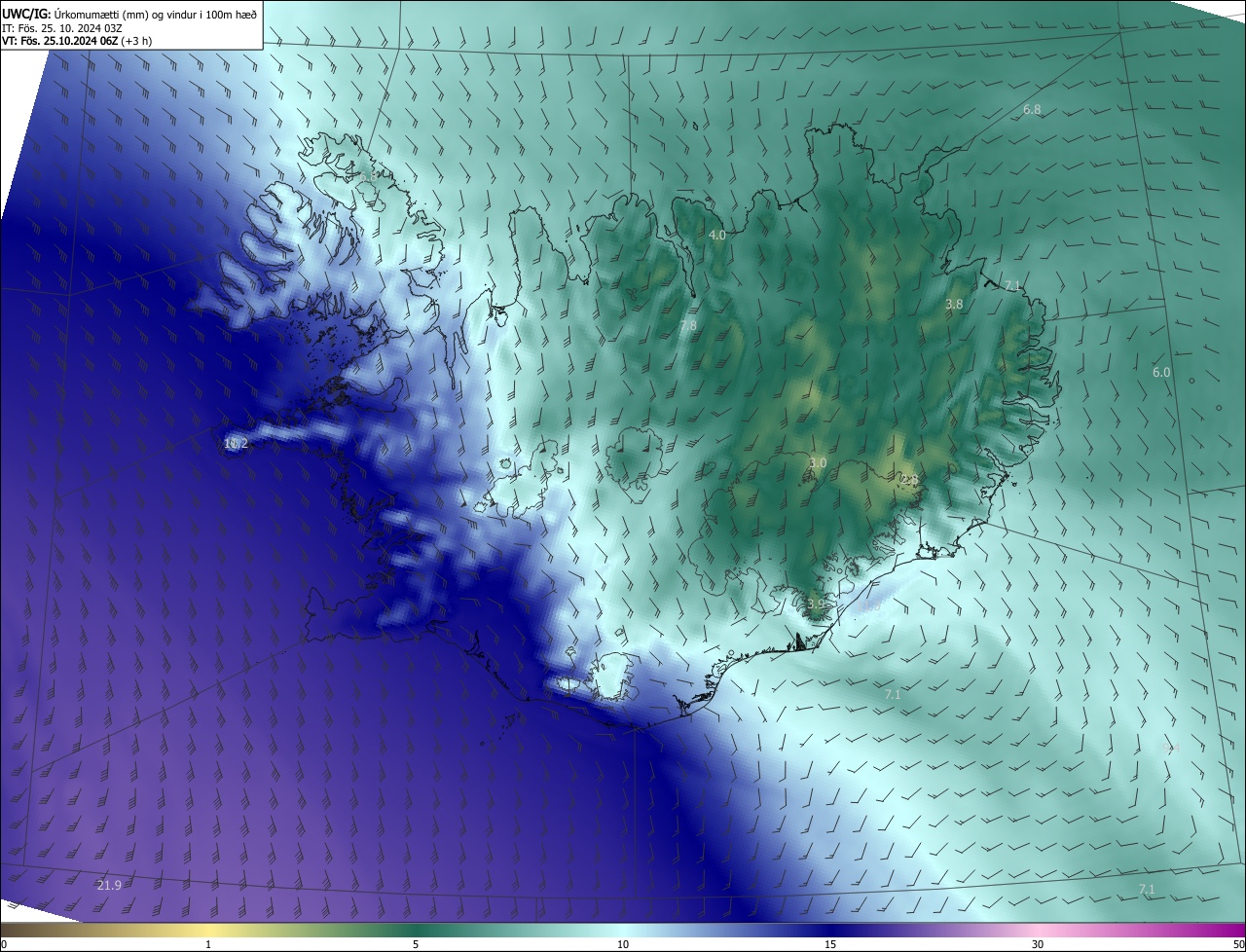Click the 21.9 value label on the map
1246x952 pixels.
tap(109, 885)
